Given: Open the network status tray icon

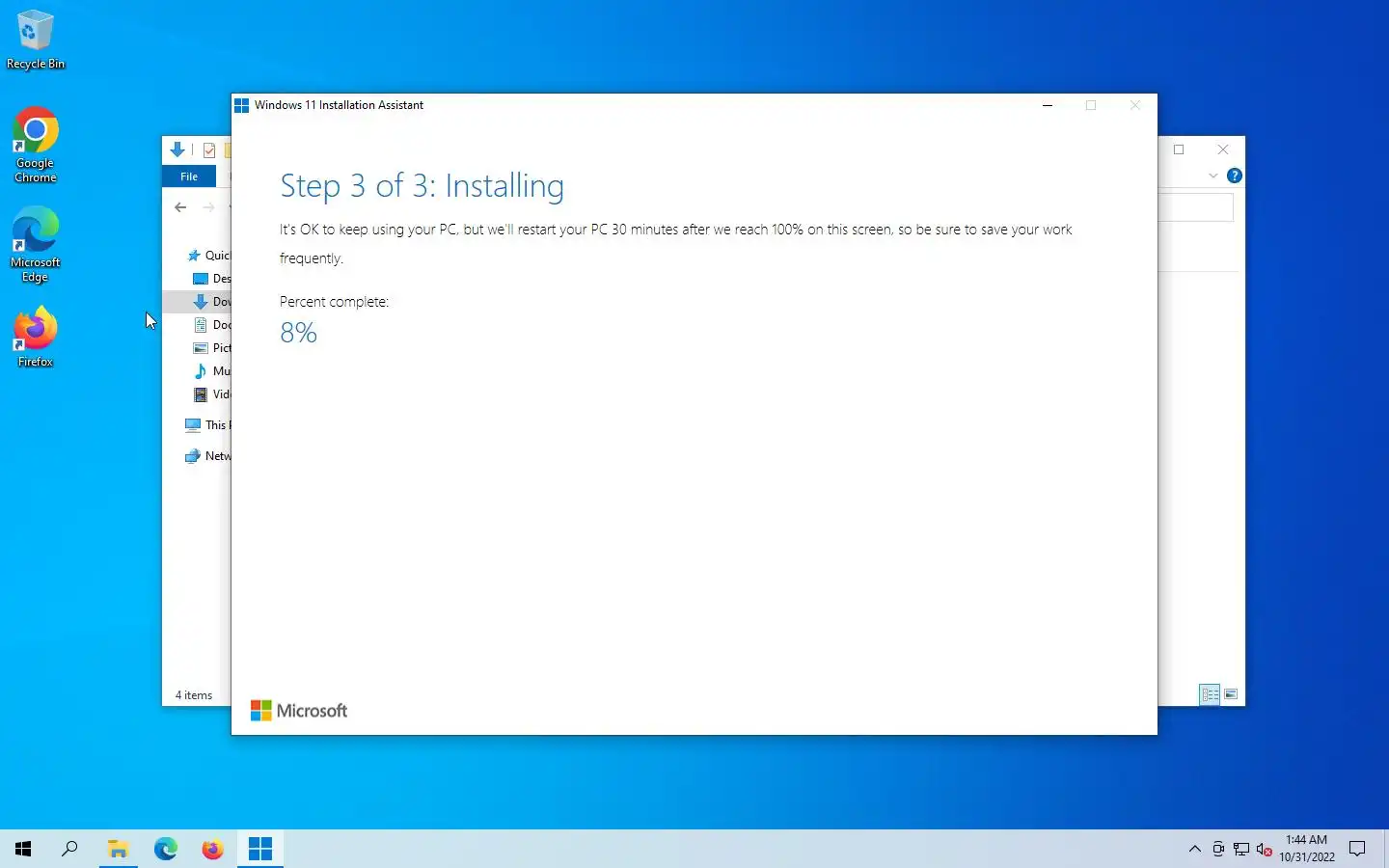Looking at the screenshot, I should pyautogui.click(x=1241, y=850).
